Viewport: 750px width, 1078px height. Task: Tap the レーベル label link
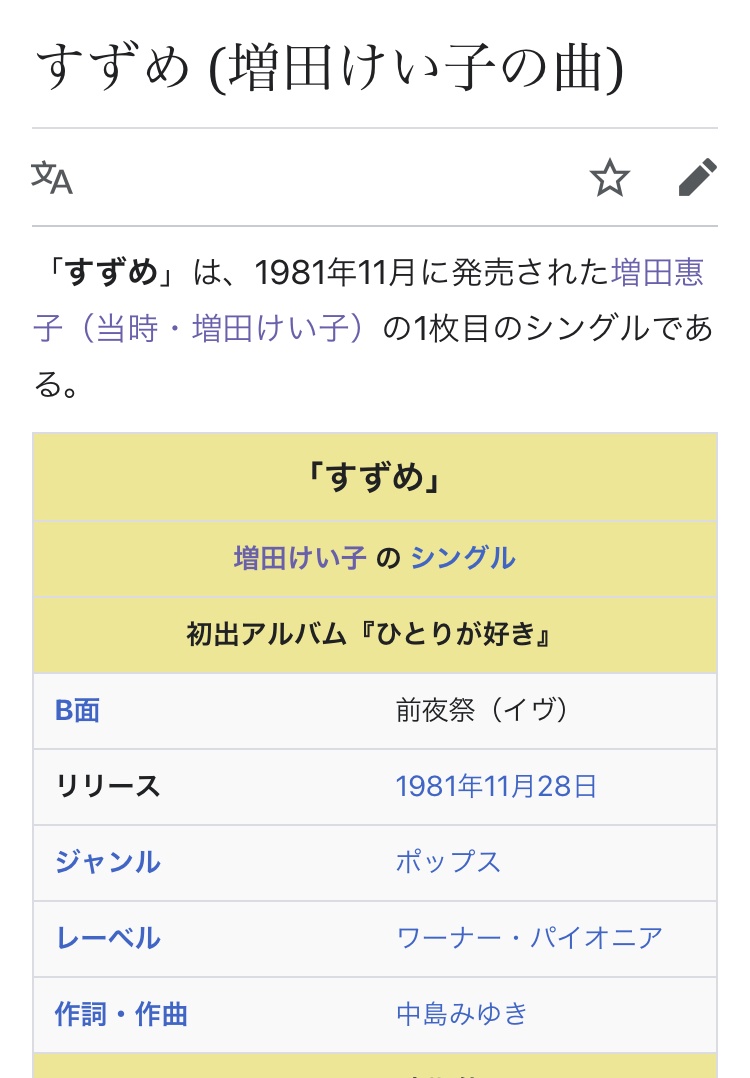tap(107, 938)
